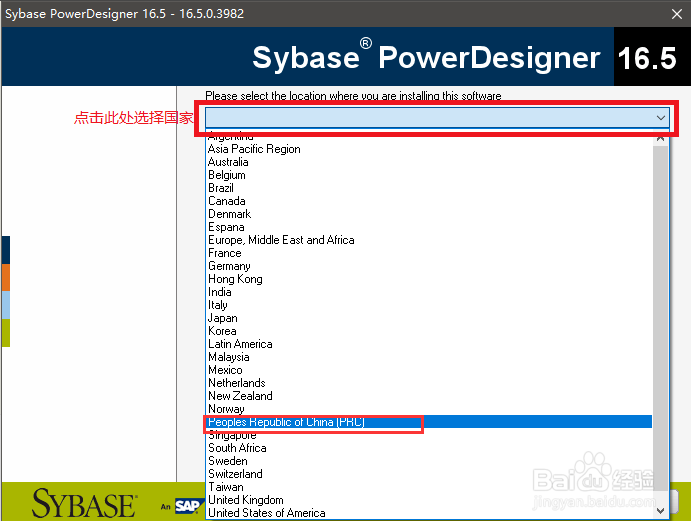Select France in the location list
The width and height of the screenshot is (691, 521).
[430, 253]
